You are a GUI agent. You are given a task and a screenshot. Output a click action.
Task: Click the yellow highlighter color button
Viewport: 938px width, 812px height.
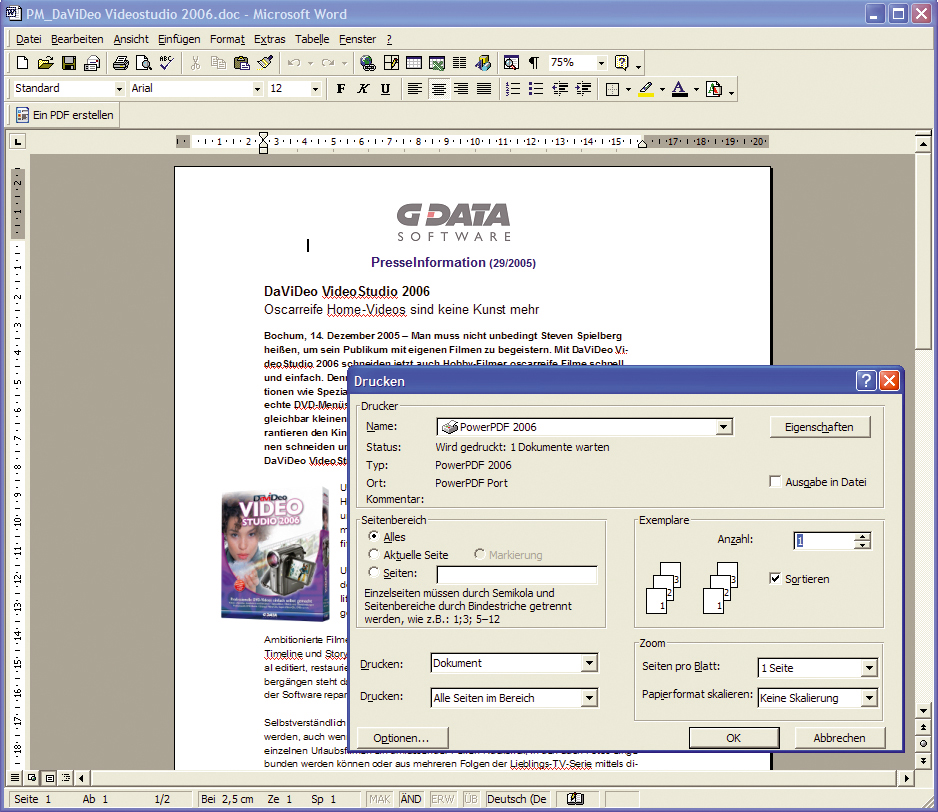tap(646, 89)
